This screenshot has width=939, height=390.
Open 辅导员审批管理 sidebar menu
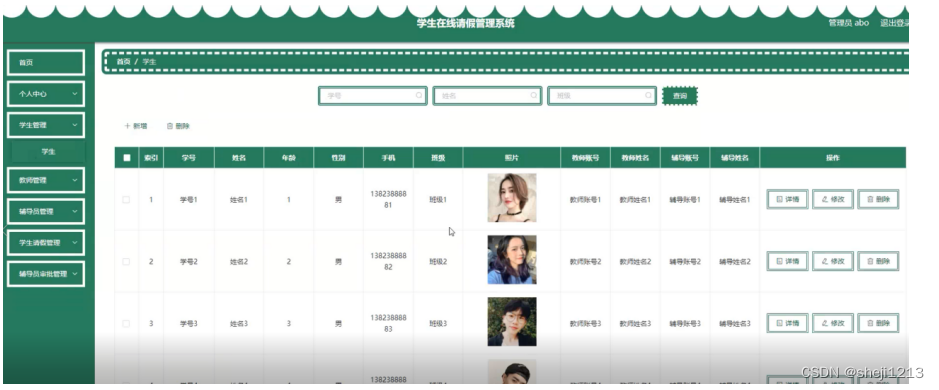click(x=46, y=274)
